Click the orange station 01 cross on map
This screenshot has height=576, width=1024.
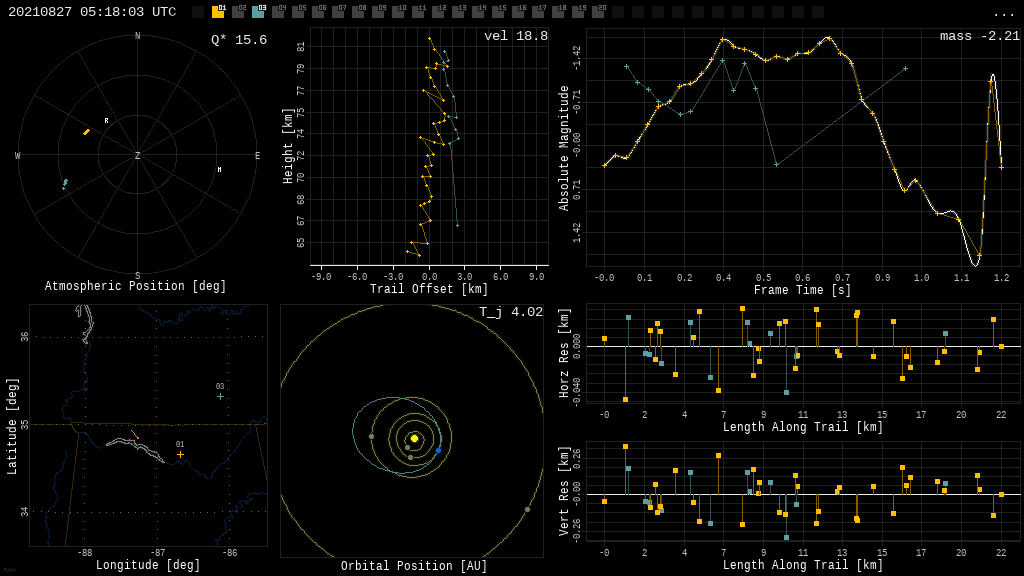pyautogui.click(x=180, y=454)
